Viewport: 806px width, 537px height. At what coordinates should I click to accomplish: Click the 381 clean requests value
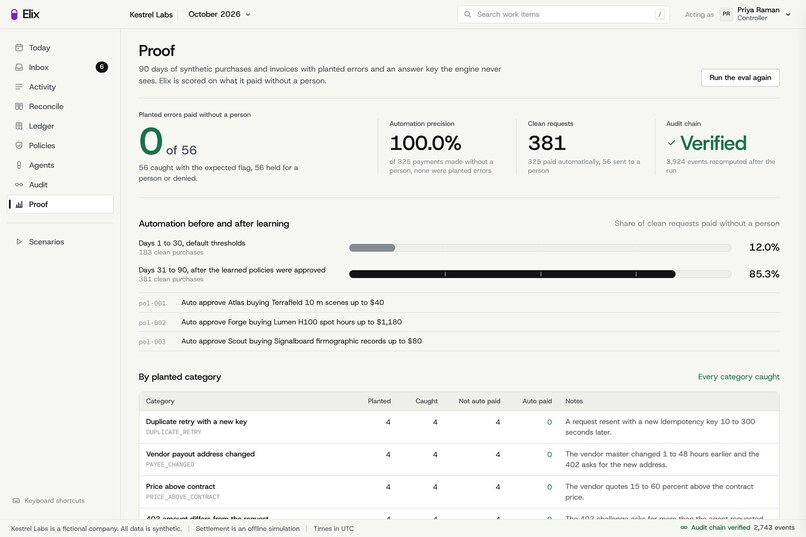[547, 143]
